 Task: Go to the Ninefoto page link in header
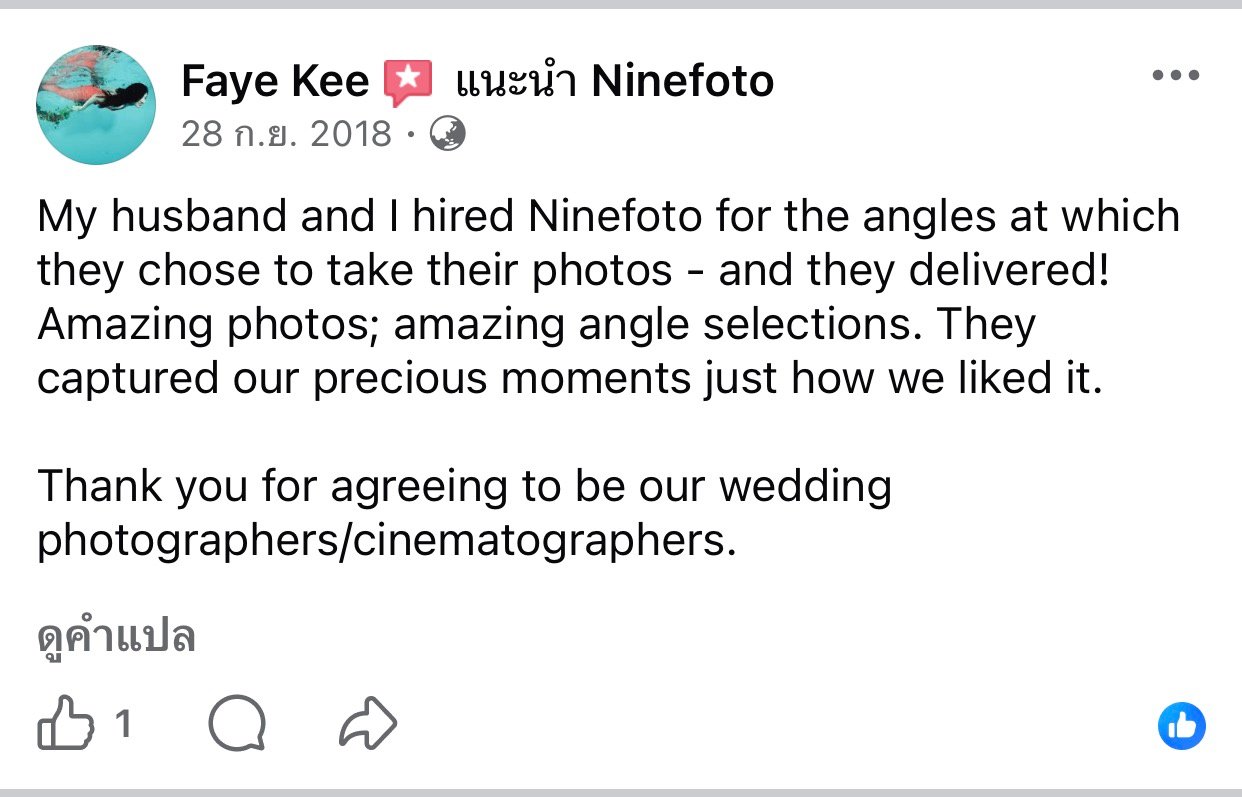[x=682, y=81]
